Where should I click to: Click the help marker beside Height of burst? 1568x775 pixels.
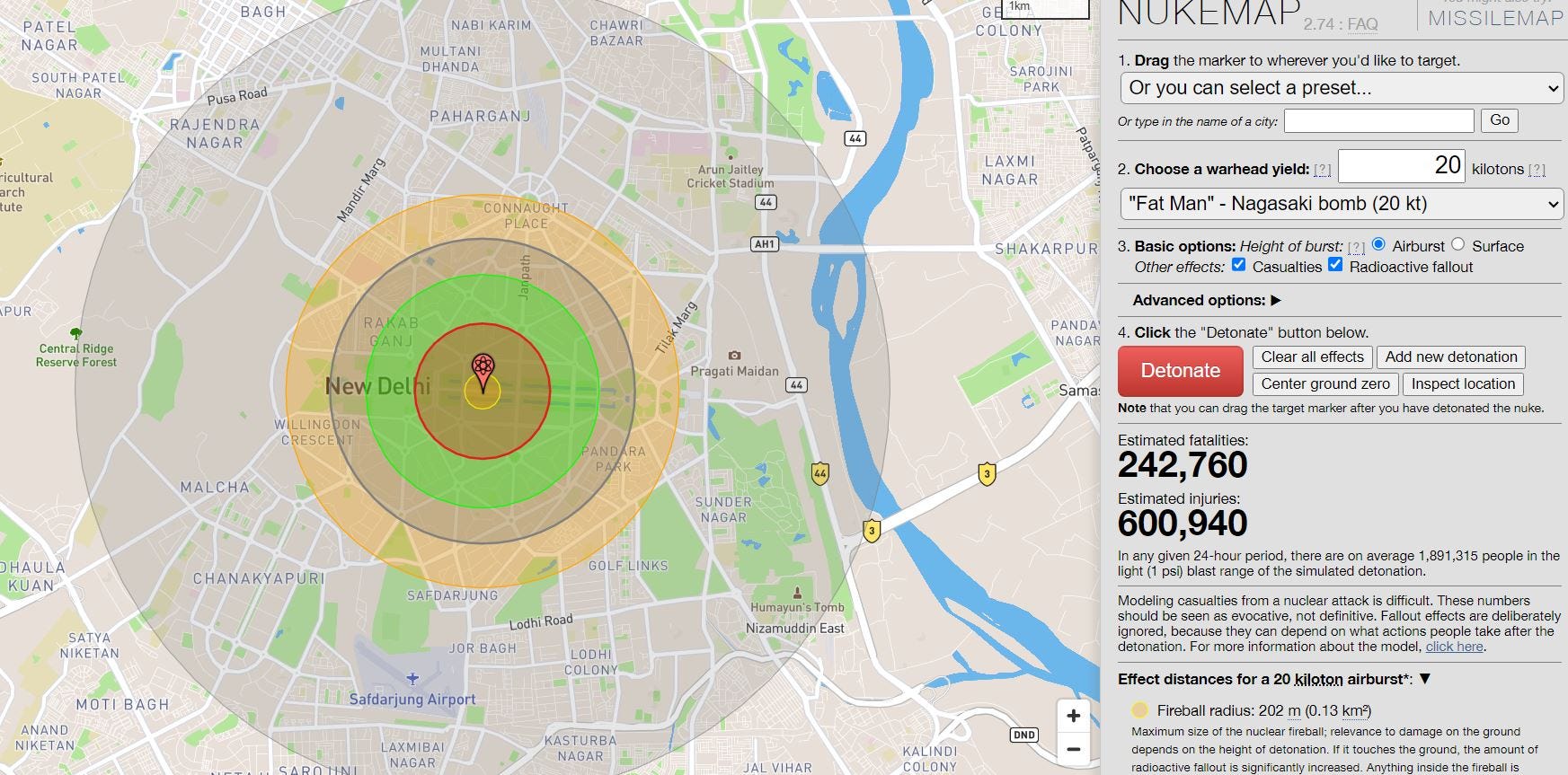(1356, 247)
